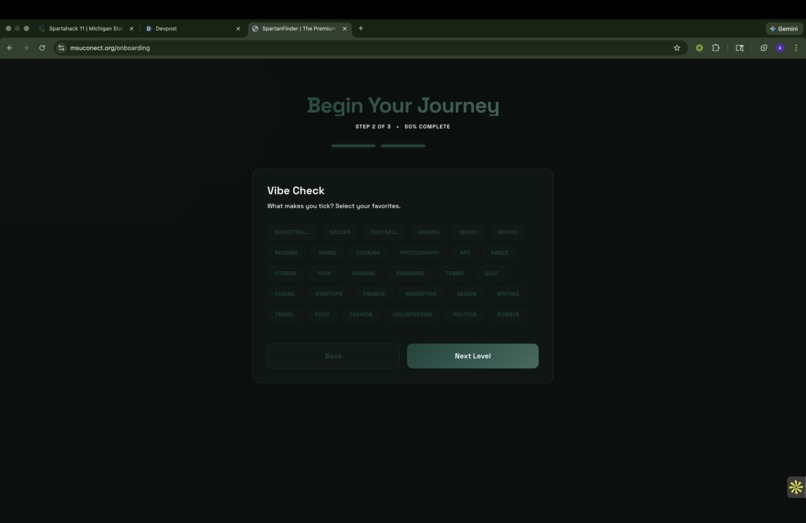The image size is (806, 523).
Task: Click 'STEP 2 OF 3' text
Action: point(373,127)
